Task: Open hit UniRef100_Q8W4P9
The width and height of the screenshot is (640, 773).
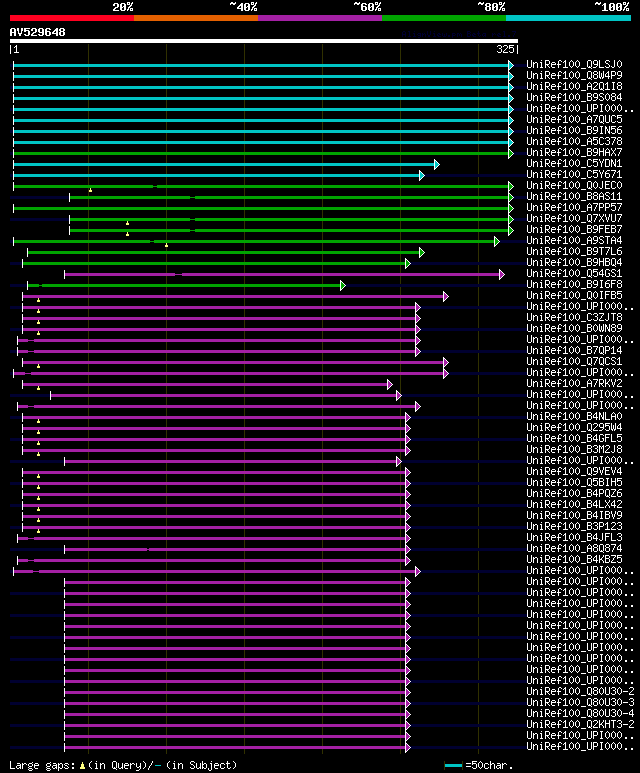Action: point(574,75)
